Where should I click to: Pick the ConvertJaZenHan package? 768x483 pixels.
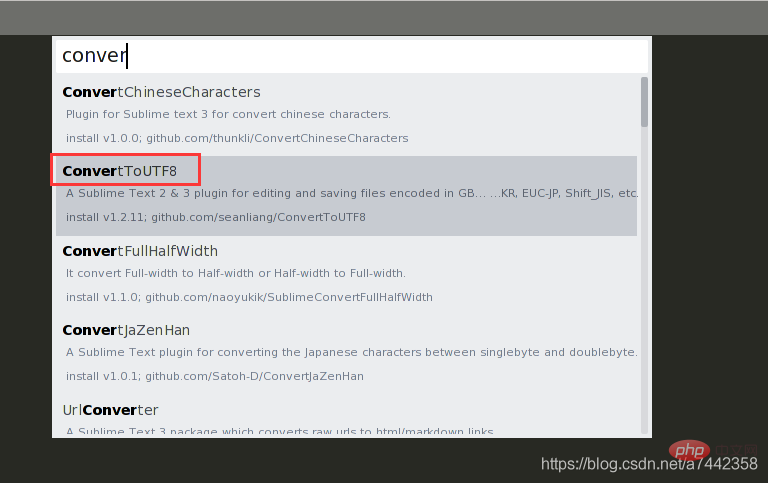point(346,355)
